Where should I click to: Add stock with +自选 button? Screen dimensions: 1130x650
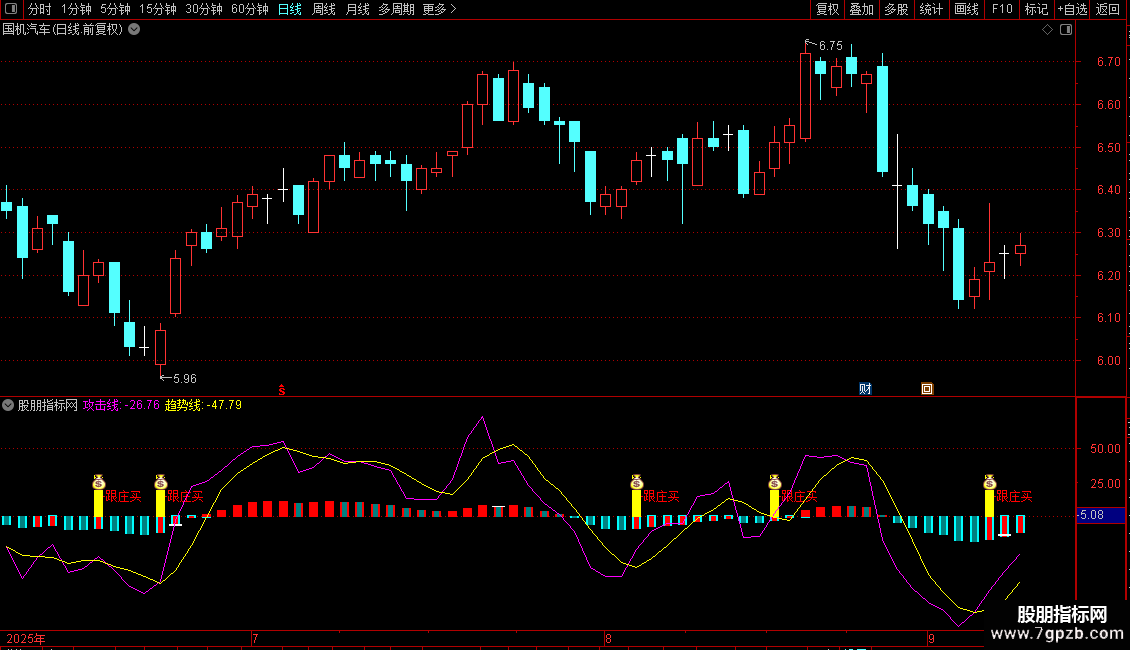tap(1072, 9)
